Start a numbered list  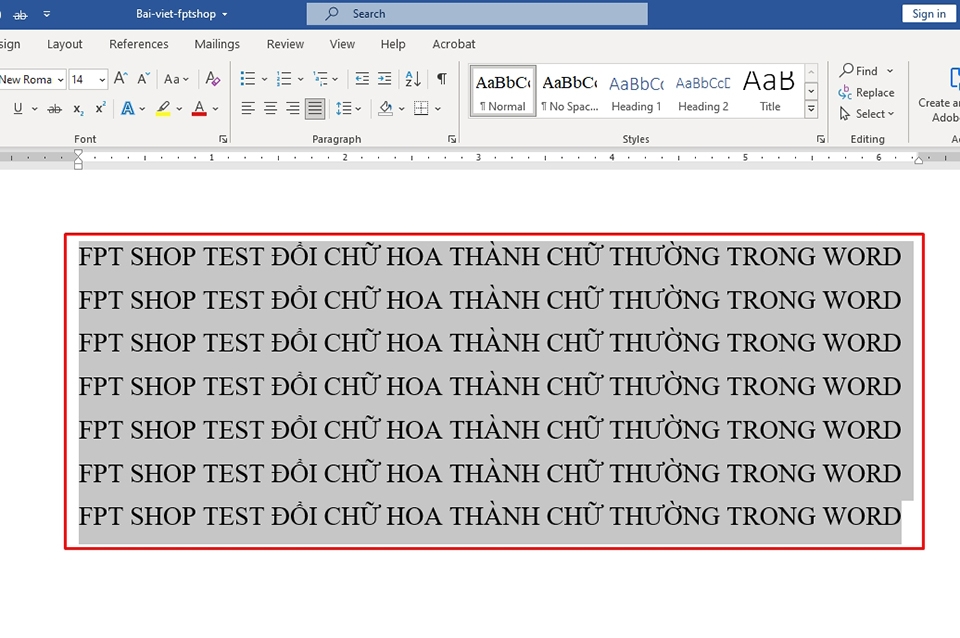[283, 78]
